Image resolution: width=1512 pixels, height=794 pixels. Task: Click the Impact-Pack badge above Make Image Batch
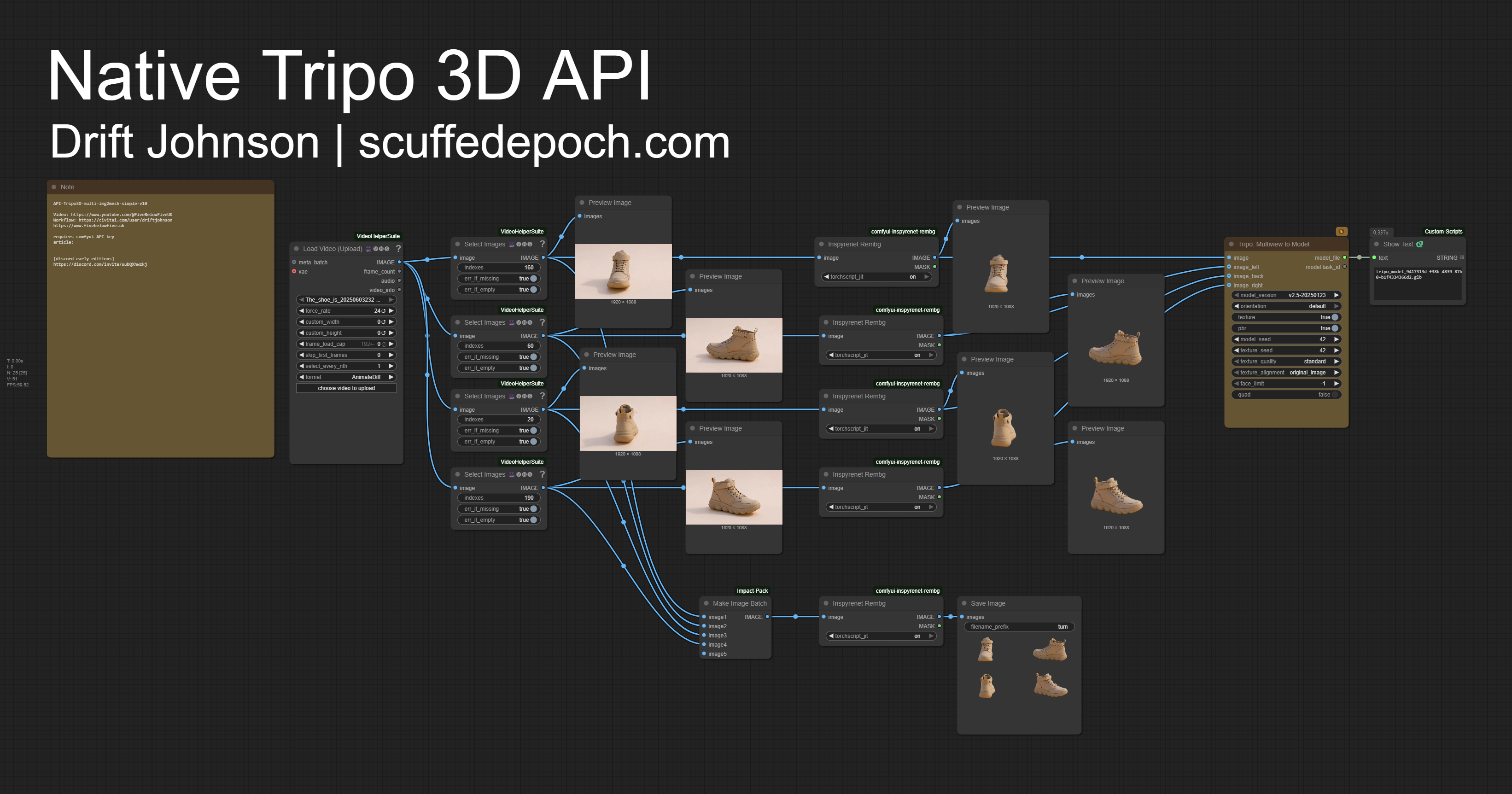point(752,591)
